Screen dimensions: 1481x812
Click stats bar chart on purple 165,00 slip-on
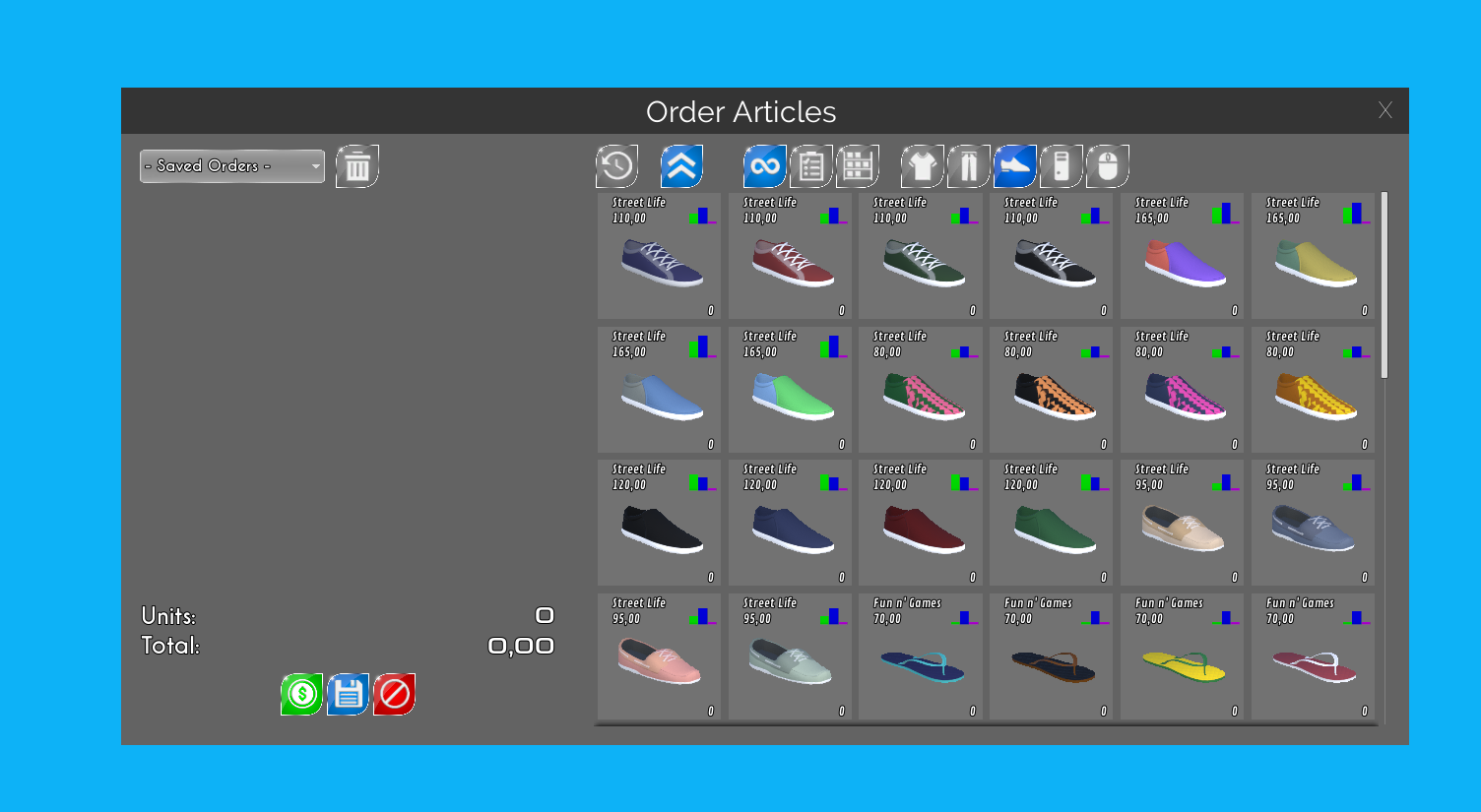click(1226, 214)
